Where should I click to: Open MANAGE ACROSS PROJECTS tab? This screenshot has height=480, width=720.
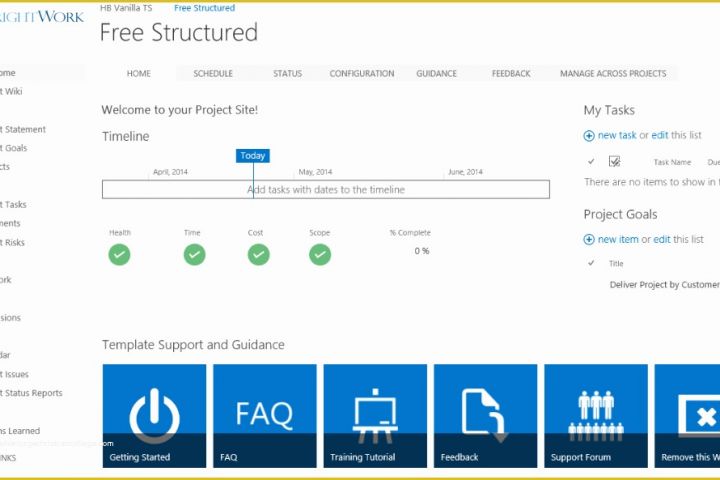613,73
